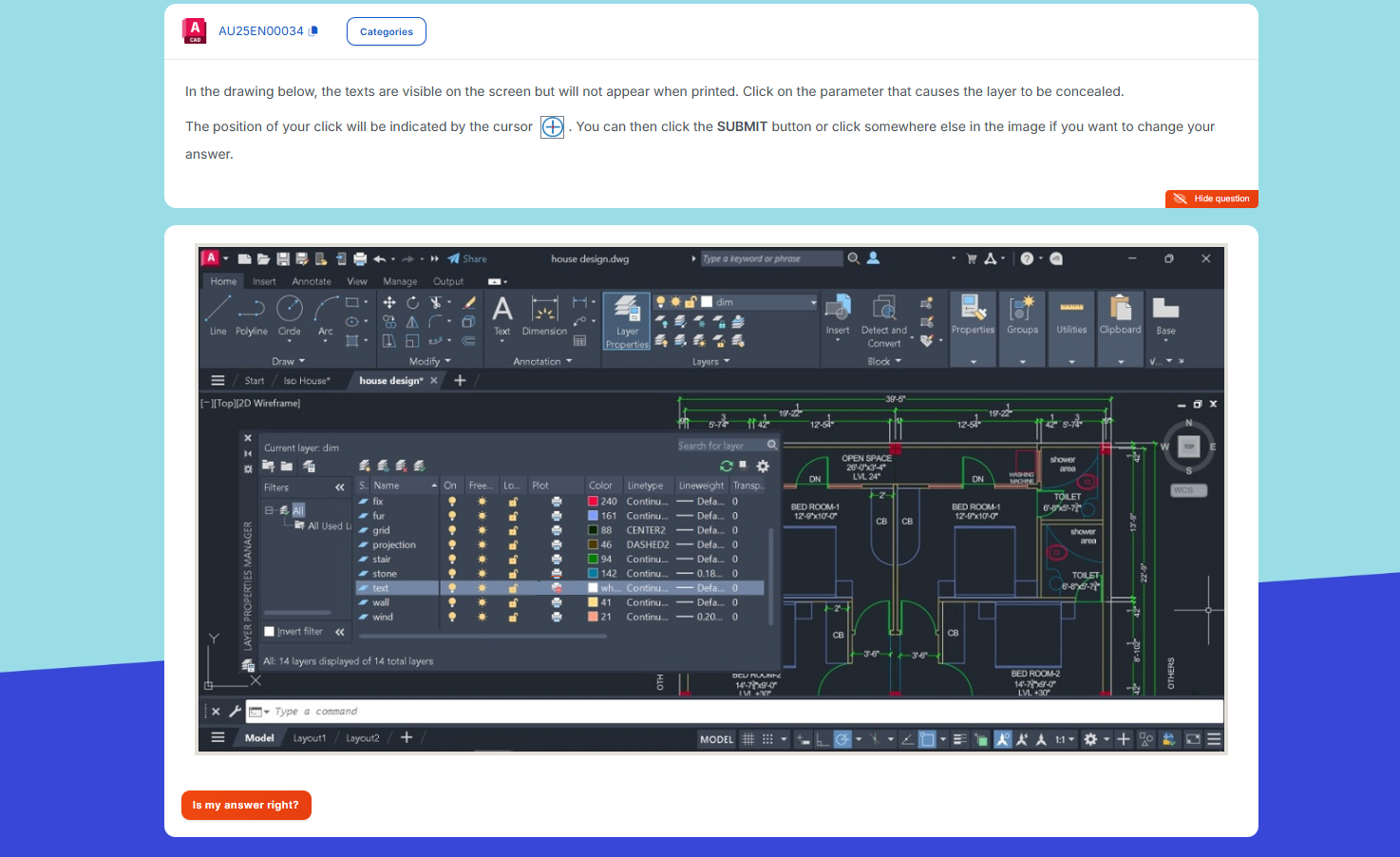
Task: Click the Clipboard panel icon
Action: pos(1121,308)
